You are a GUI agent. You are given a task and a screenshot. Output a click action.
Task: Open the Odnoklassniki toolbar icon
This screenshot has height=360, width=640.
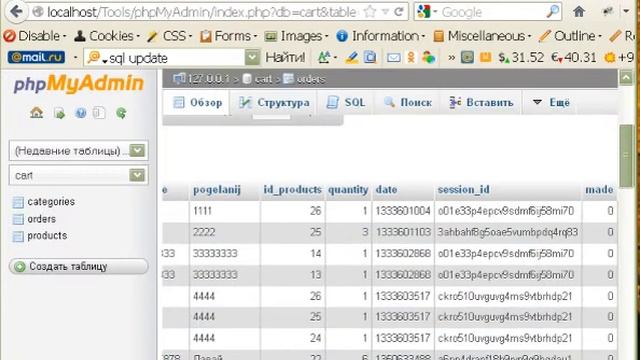coord(411,58)
